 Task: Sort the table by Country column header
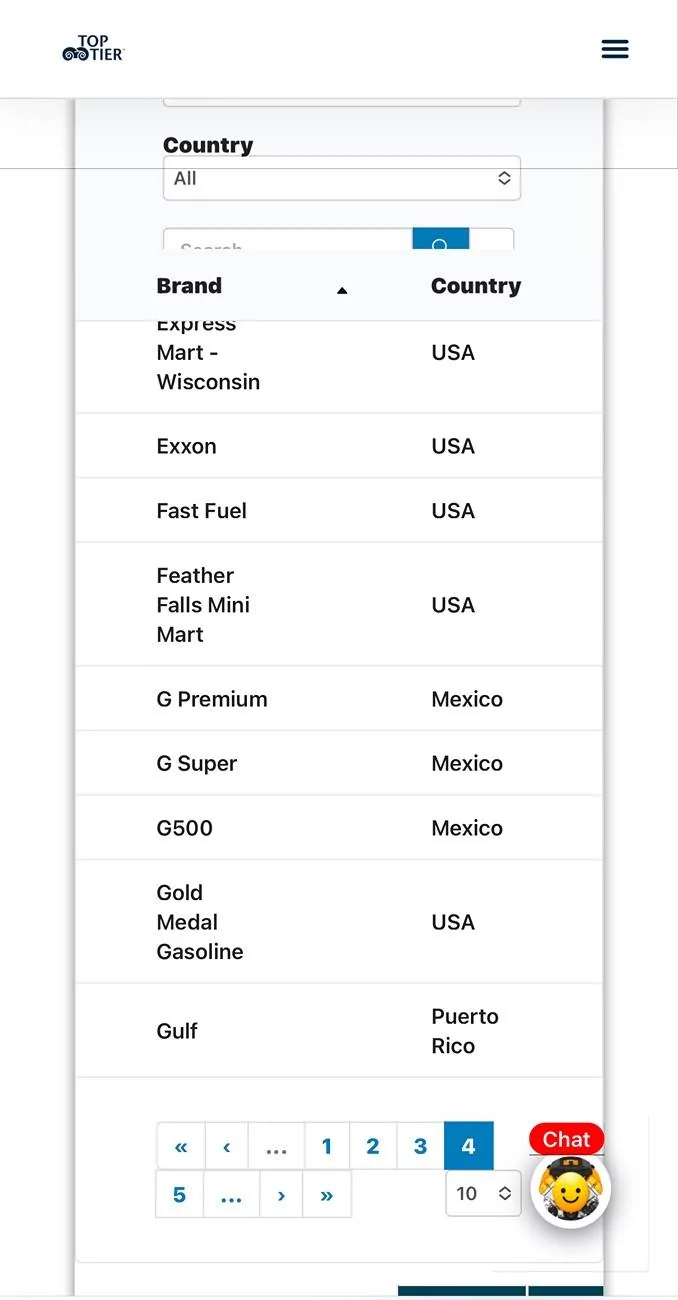click(476, 285)
